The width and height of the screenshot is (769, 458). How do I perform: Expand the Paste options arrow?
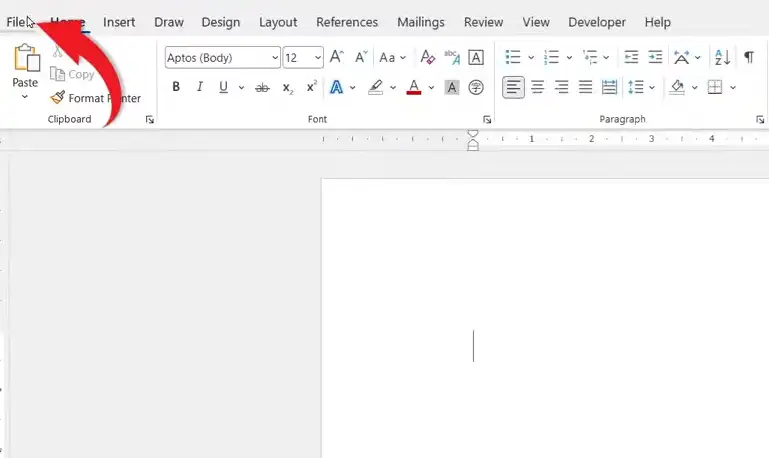tap(25, 97)
